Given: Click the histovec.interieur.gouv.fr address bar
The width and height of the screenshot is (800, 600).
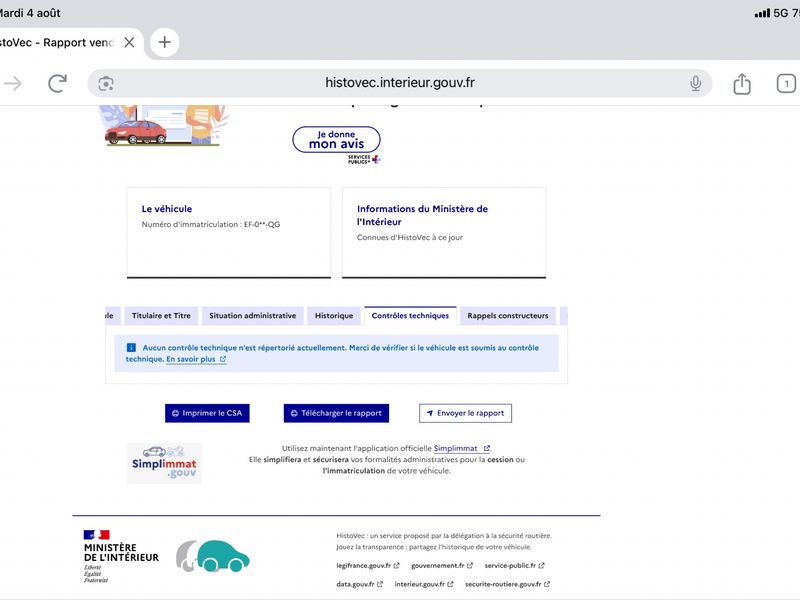Looking at the screenshot, I should tap(399, 83).
